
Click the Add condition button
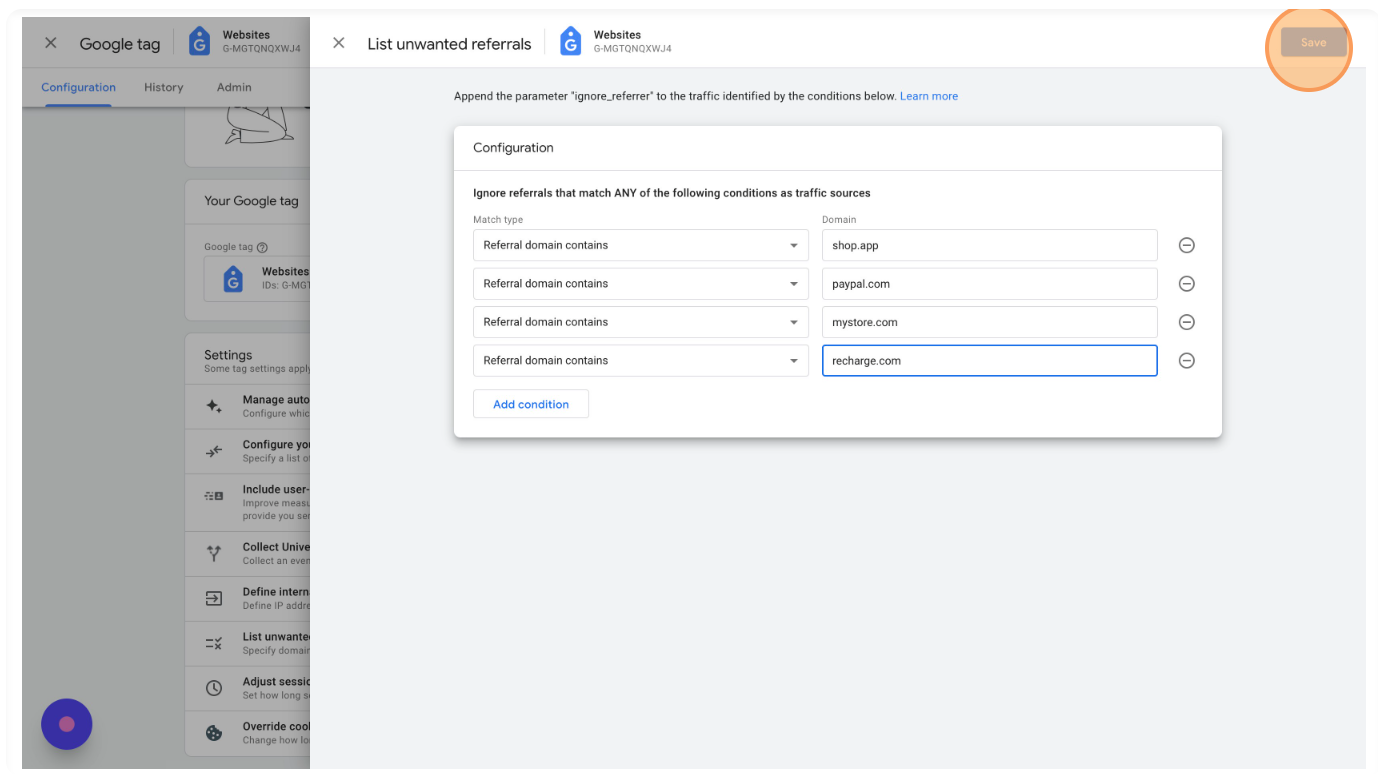coord(531,404)
